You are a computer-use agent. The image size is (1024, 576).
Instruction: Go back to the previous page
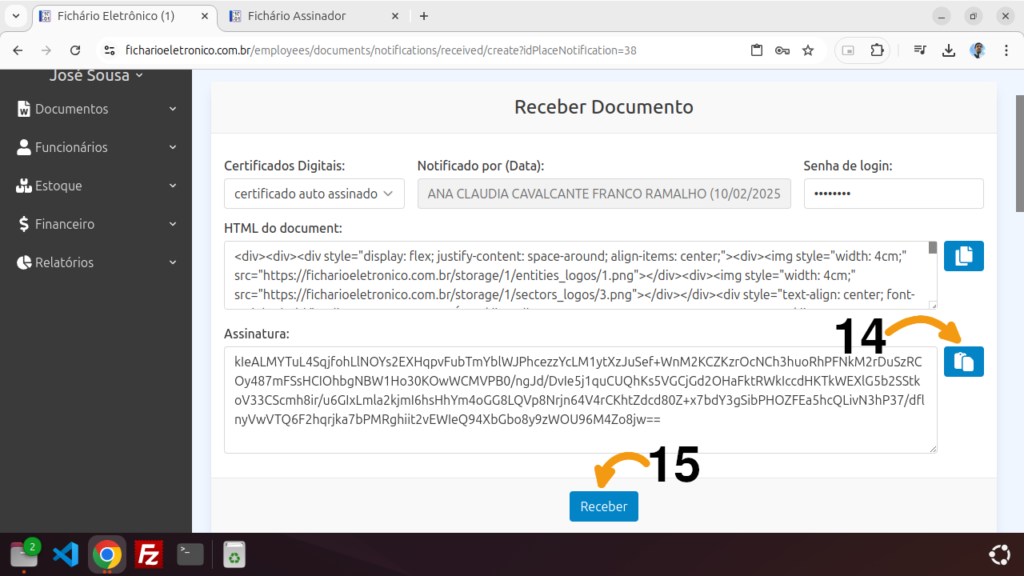click(x=18, y=50)
